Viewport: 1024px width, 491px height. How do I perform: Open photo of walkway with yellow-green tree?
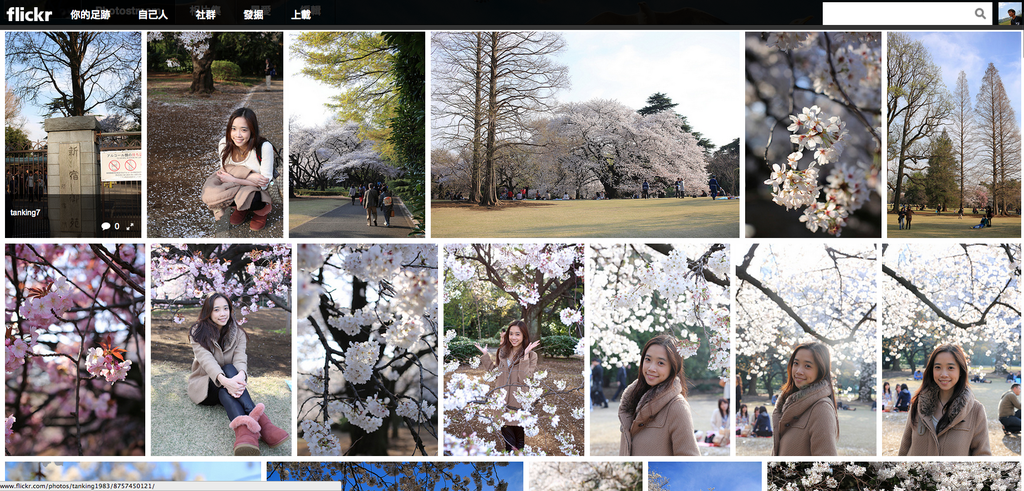pyautogui.click(x=357, y=135)
